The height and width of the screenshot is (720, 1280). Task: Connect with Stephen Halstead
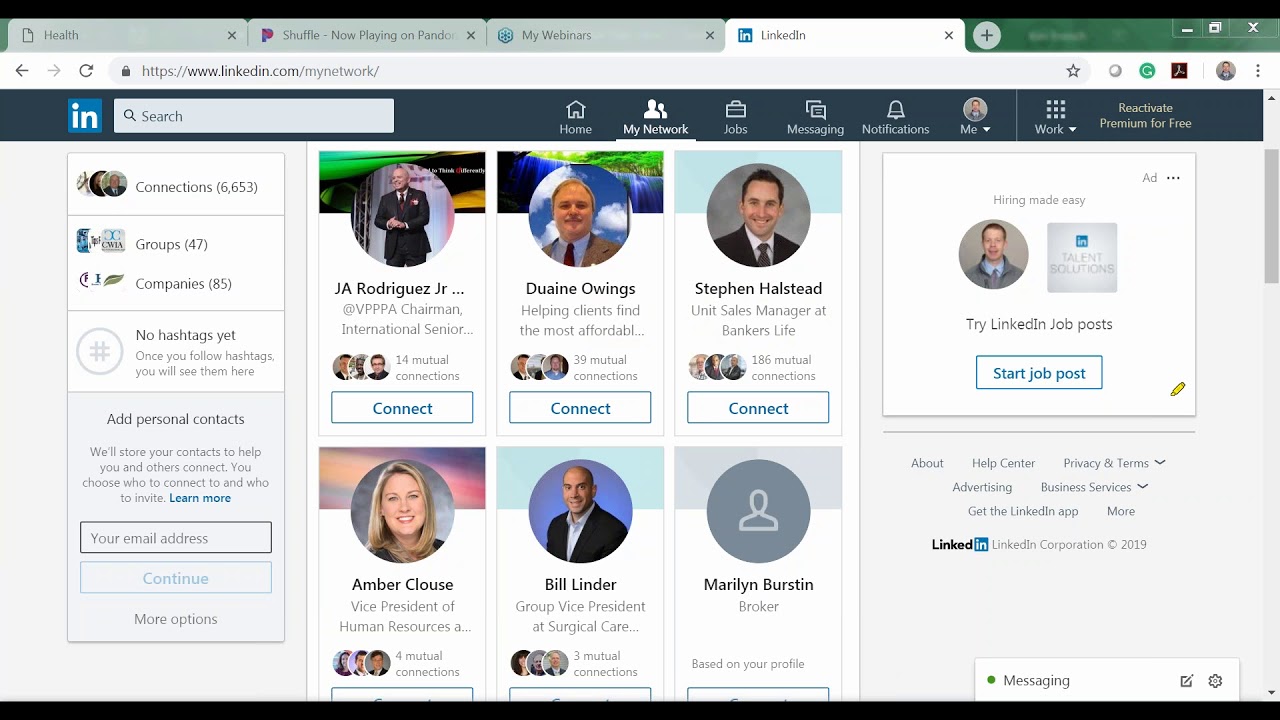click(758, 408)
